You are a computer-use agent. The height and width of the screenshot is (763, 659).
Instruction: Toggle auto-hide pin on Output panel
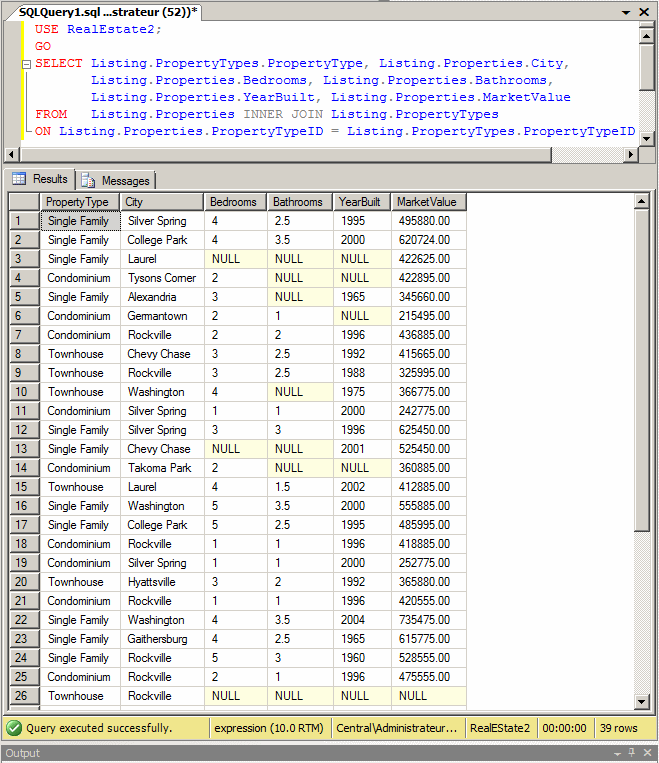point(632,752)
